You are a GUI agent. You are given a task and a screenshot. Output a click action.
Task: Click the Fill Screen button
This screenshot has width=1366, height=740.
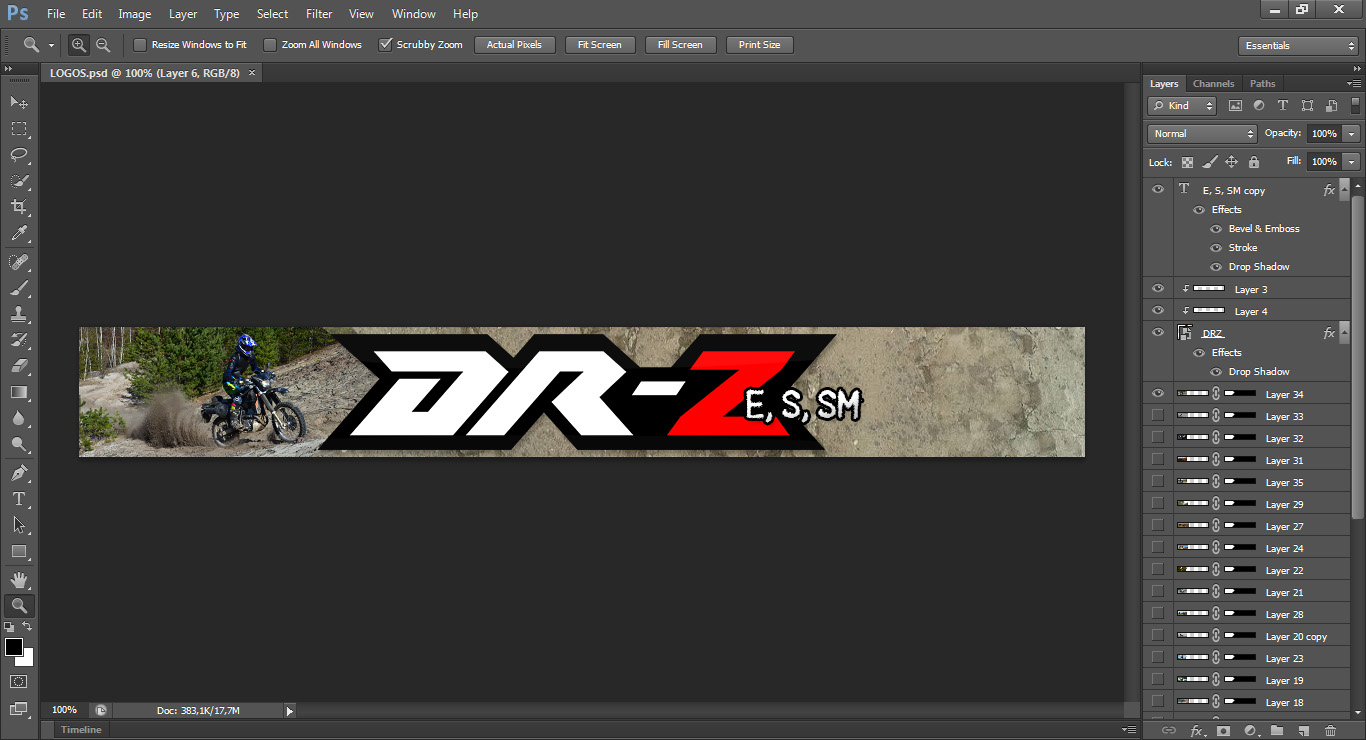click(x=680, y=45)
